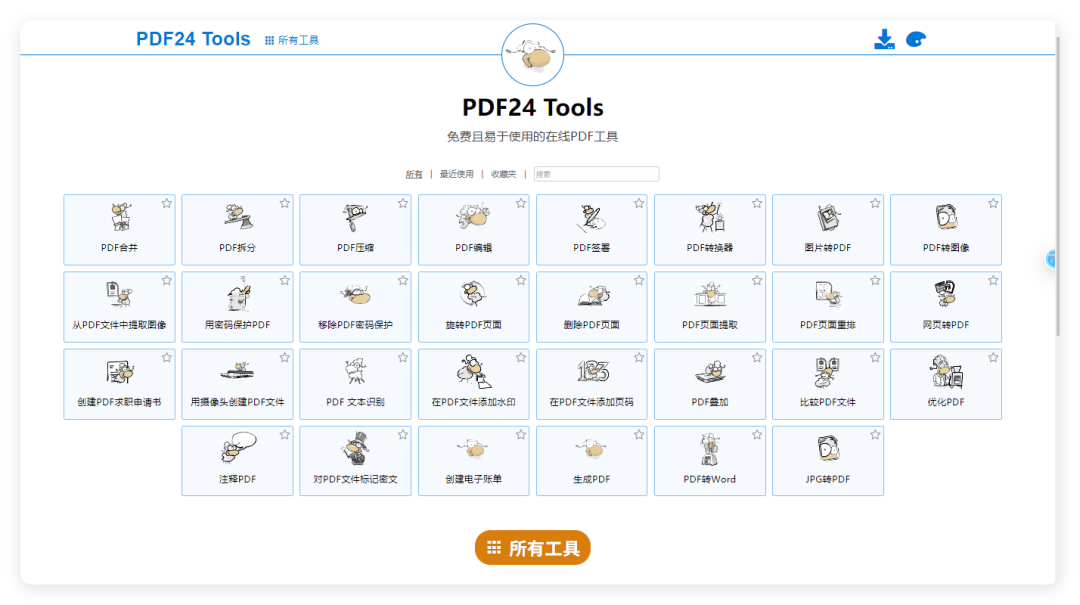Open the PDF压缩 tool tile
The height and width of the screenshot is (605, 1080).
355,229
